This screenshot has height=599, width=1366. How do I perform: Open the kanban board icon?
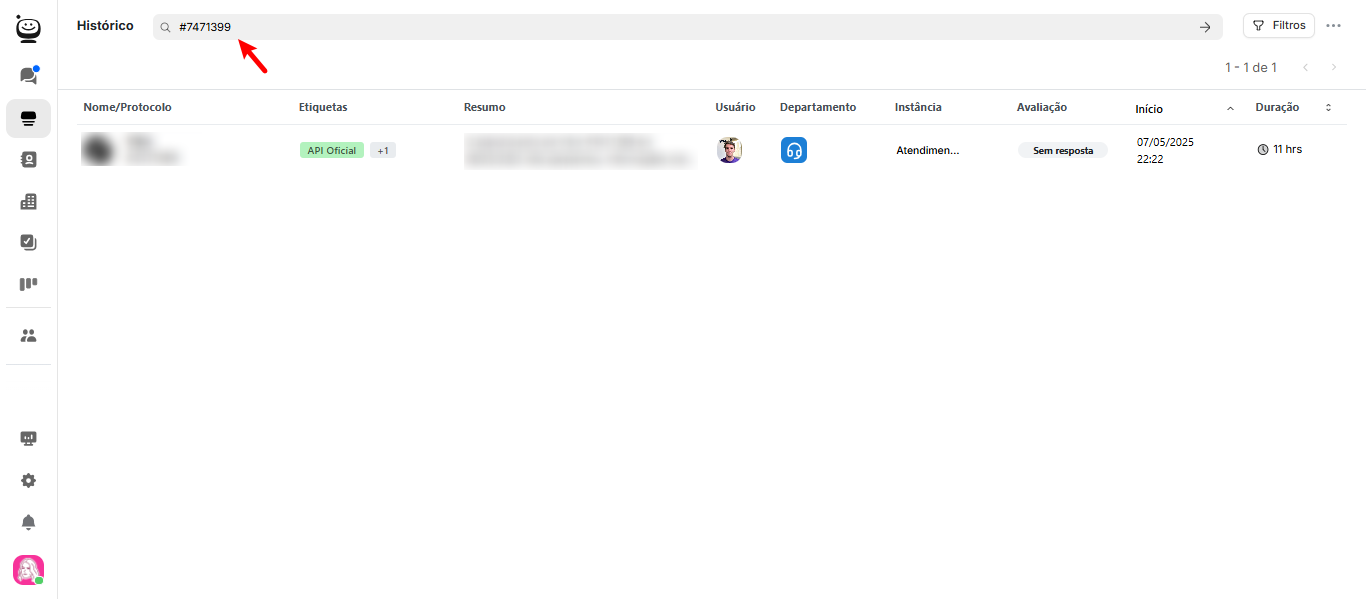28,284
